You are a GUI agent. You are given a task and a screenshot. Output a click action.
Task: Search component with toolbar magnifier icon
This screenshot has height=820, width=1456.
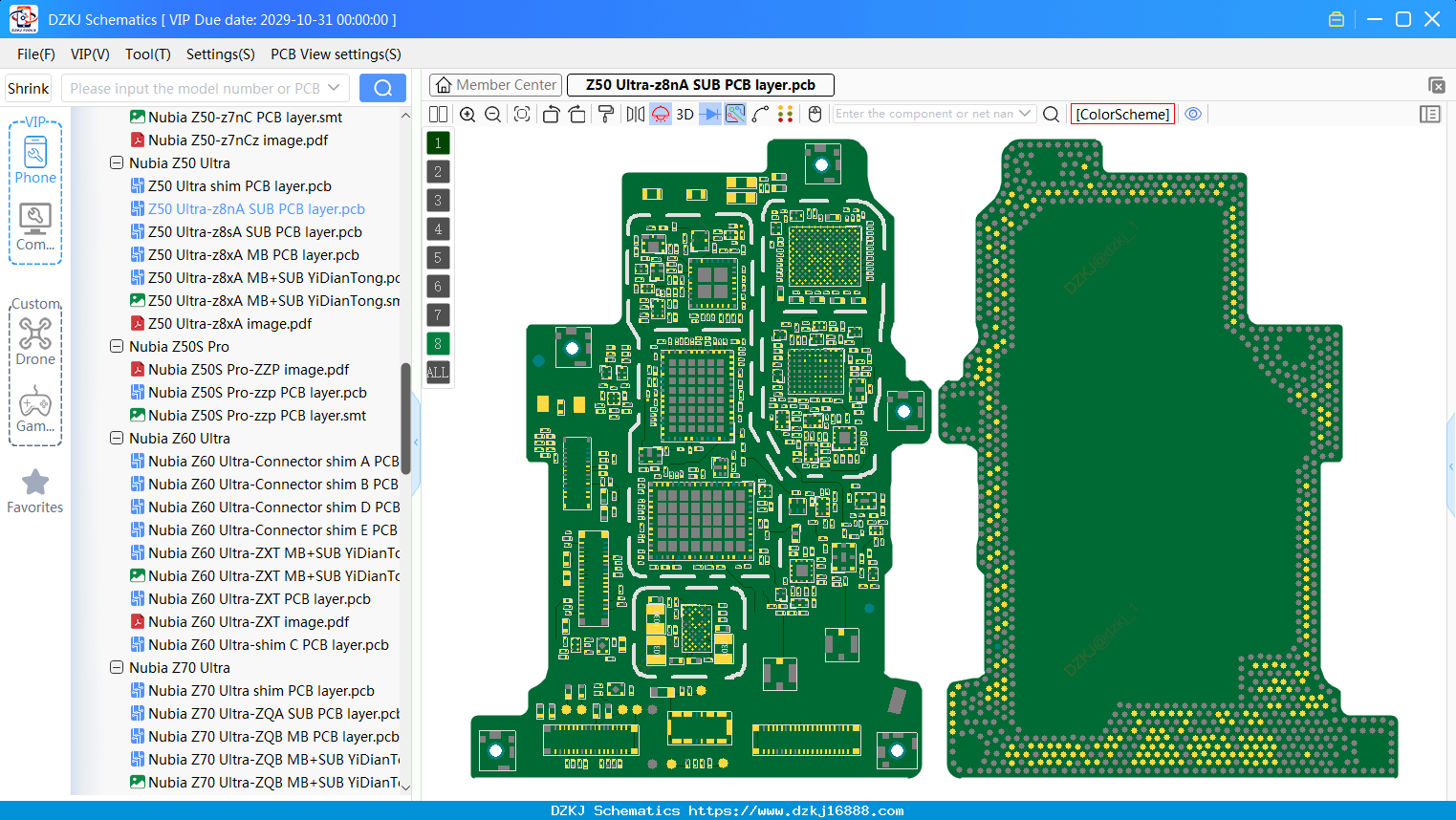(1051, 114)
